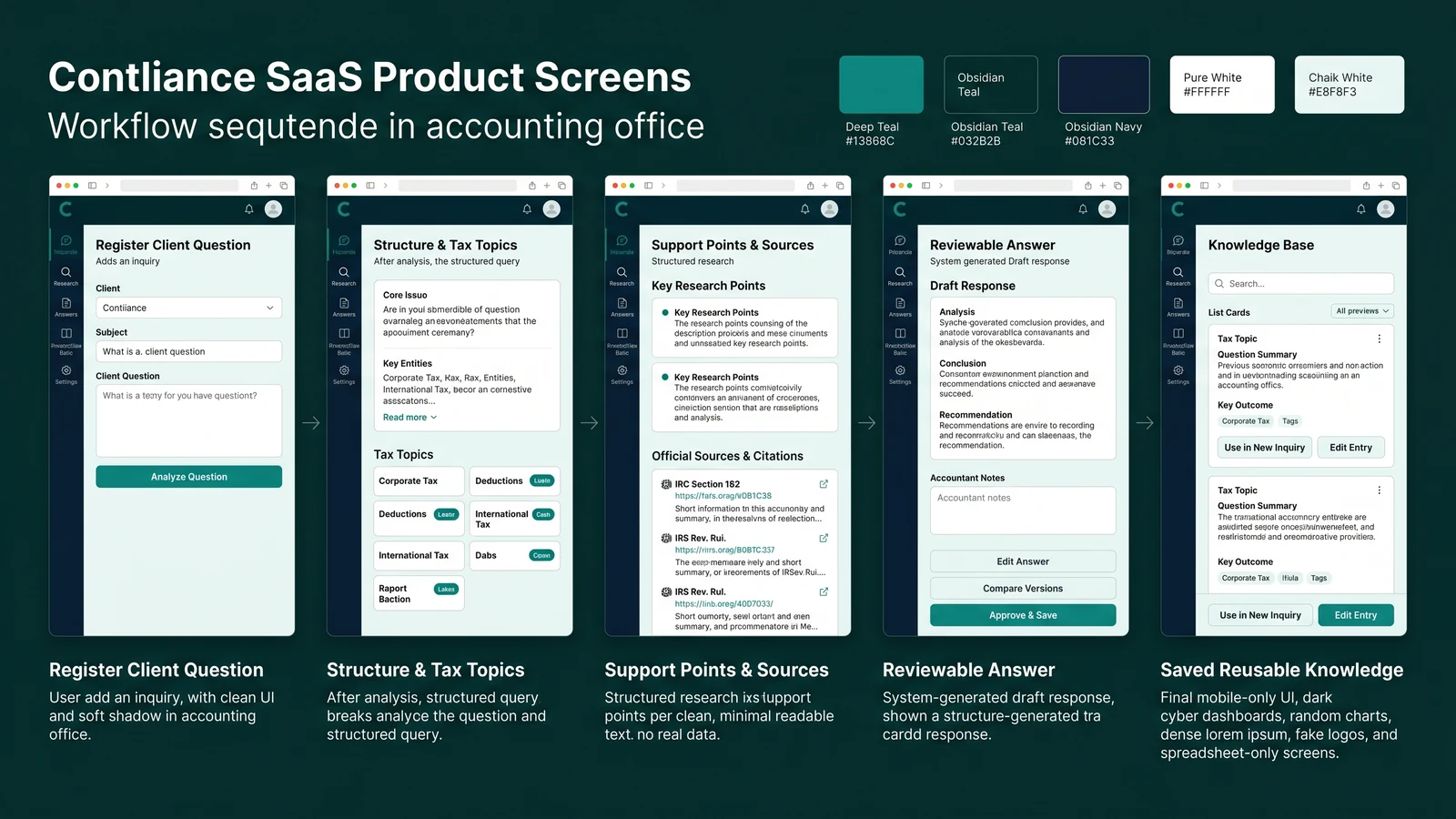
Task: Open the Contliance client dropdown
Action: click(188, 308)
